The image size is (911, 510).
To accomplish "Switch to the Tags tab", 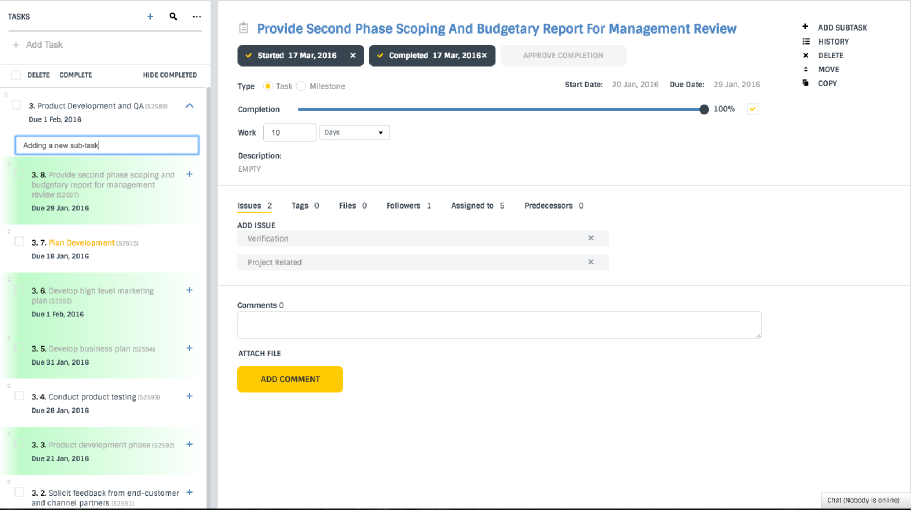I will point(305,206).
